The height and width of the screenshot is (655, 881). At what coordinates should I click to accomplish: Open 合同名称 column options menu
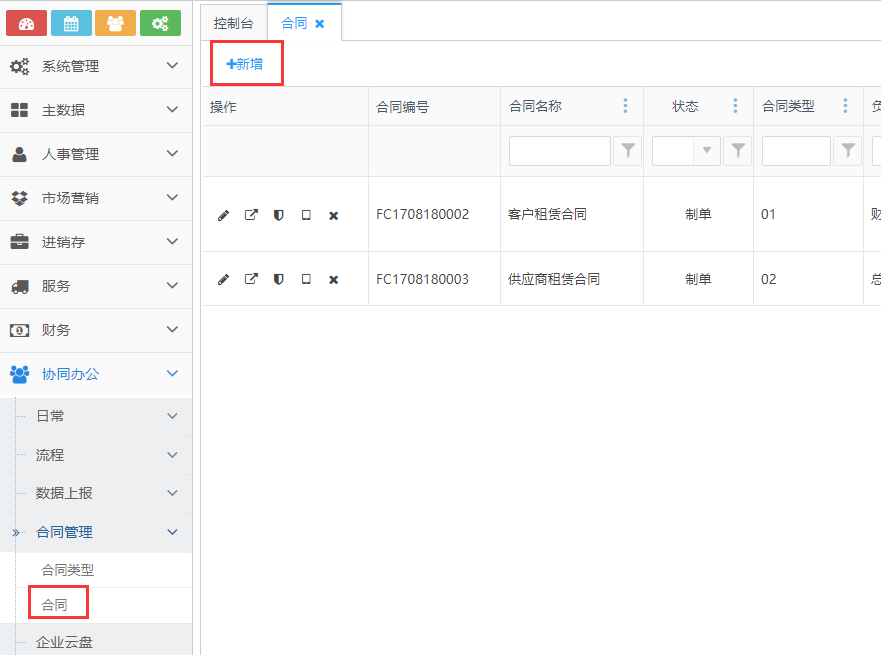[626, 106]
